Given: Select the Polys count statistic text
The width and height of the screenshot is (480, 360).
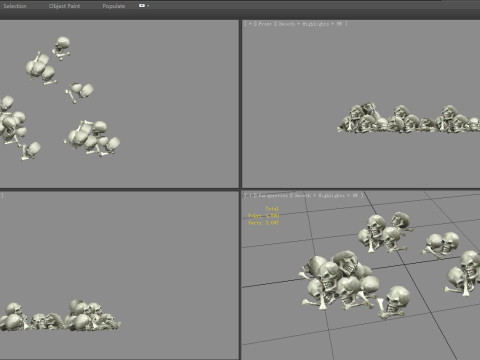Looking at the screenshot, I should pos(263,216).
